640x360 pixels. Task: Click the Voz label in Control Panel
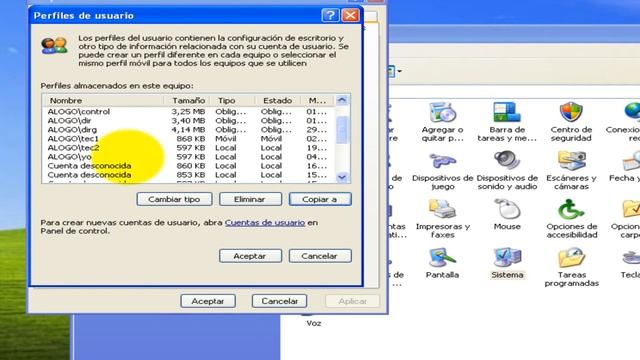(313, 323)
